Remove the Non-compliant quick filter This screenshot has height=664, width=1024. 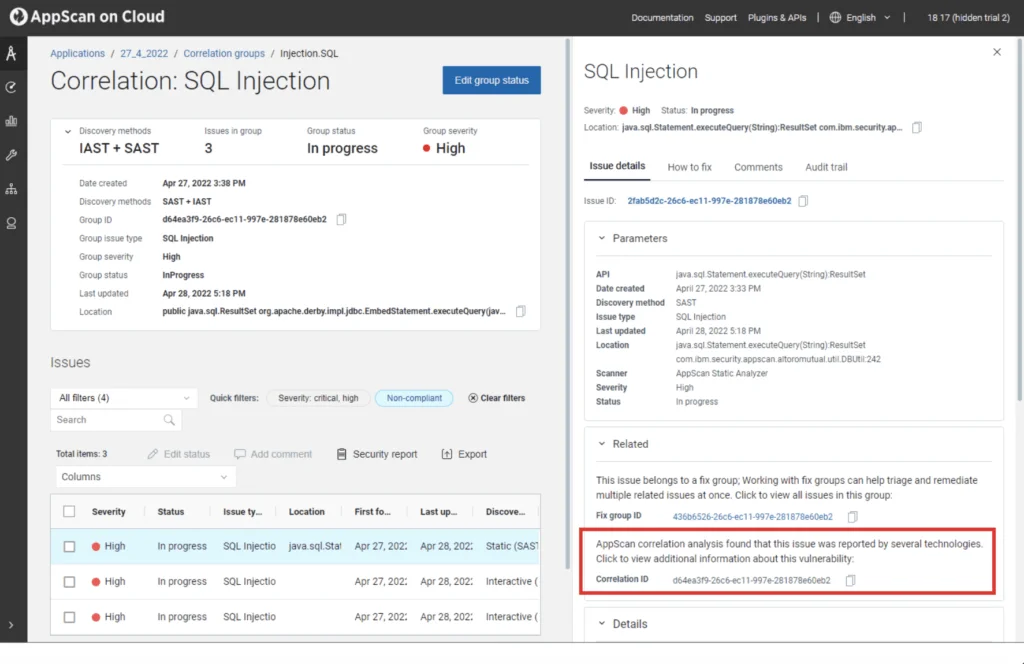pyautogui.click(x=413, y=397)
